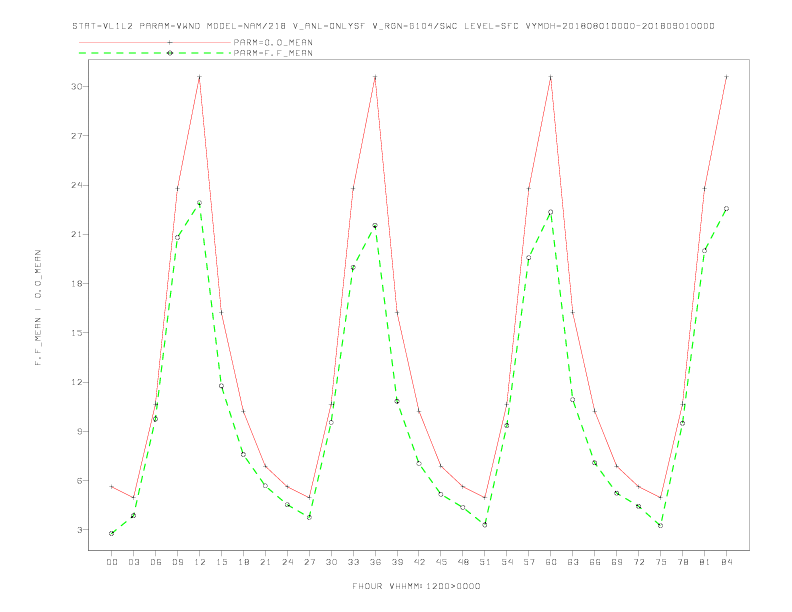Viewport: 792px width, 612px height.
Task: Click the y-axis tick label 24
Action: coord(77,185)
